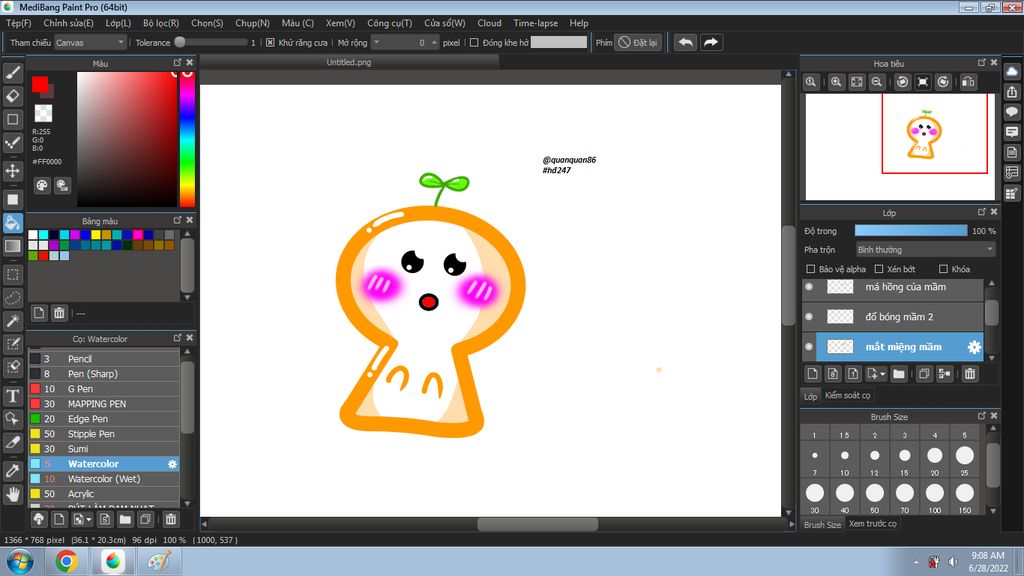Image resolution: width=1024 pixels, height=576 pixels.
Task: Enable the Đóng khe hở checkbox
Action: 474,42
